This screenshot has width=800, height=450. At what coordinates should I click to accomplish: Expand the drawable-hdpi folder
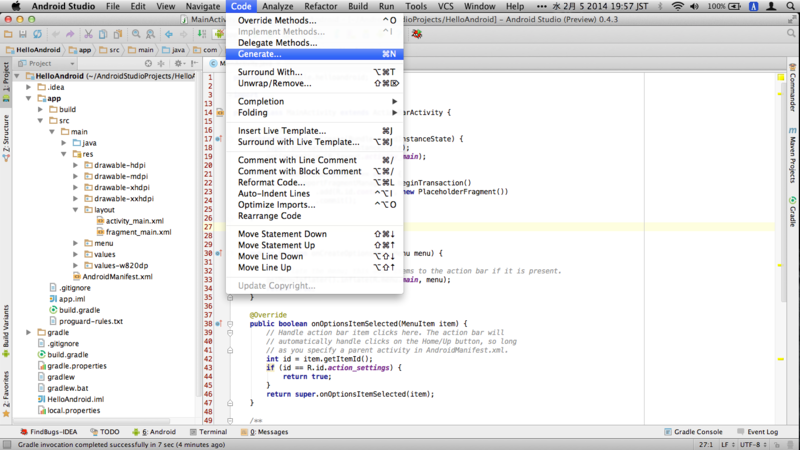(x=76, y=165)
